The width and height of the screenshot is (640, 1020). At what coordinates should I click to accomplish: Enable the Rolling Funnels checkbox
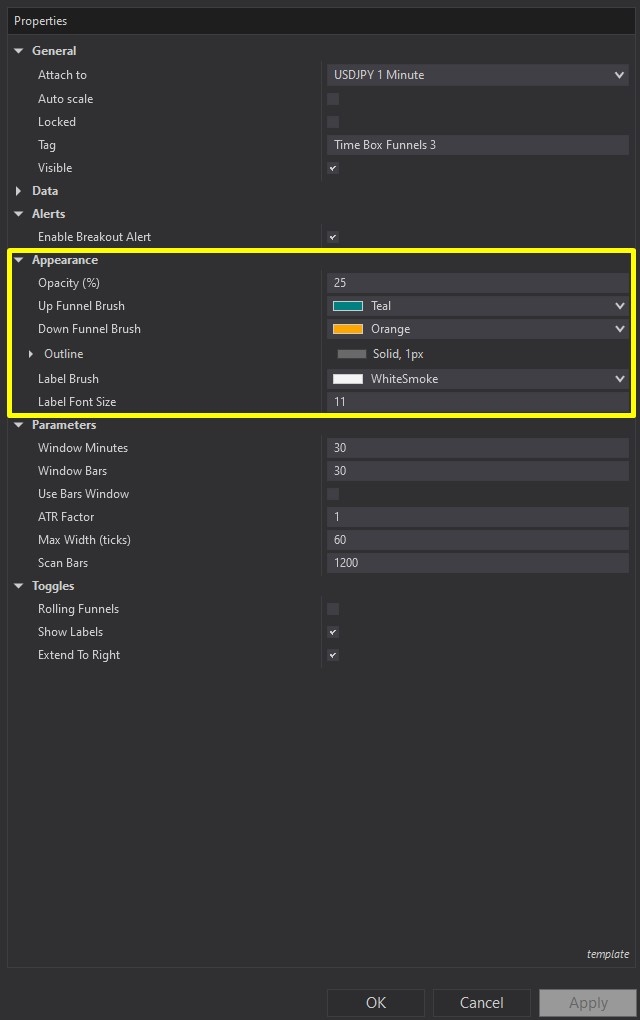[x=333, y=609]
